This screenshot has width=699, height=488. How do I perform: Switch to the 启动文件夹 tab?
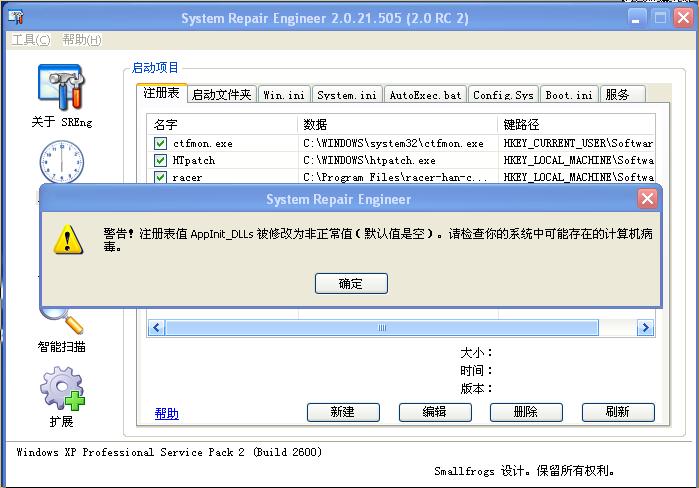(222, 94)
